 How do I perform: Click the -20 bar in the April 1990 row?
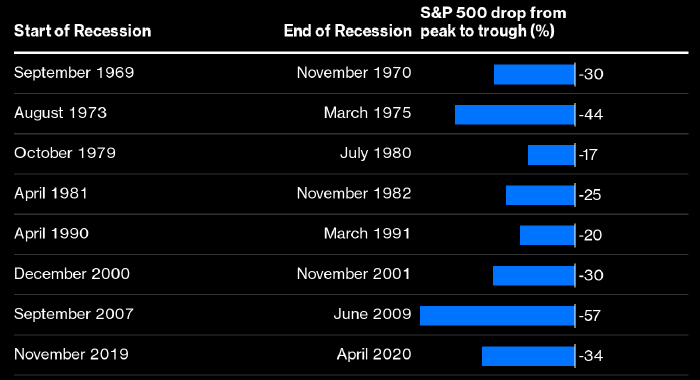click(x=547, y=235)
